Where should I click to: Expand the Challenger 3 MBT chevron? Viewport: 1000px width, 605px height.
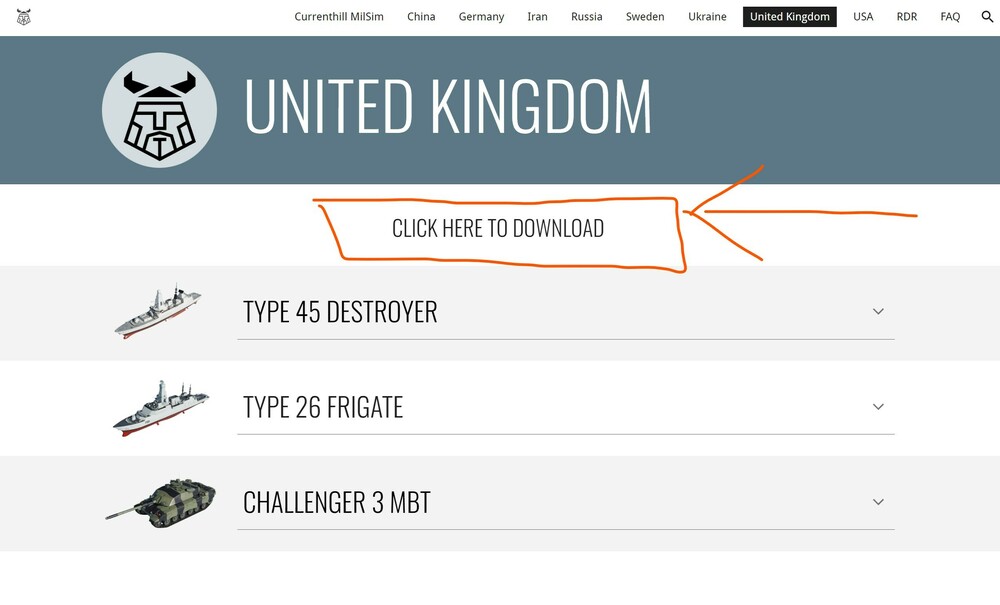pyautogui.click(x=878, y=502)
